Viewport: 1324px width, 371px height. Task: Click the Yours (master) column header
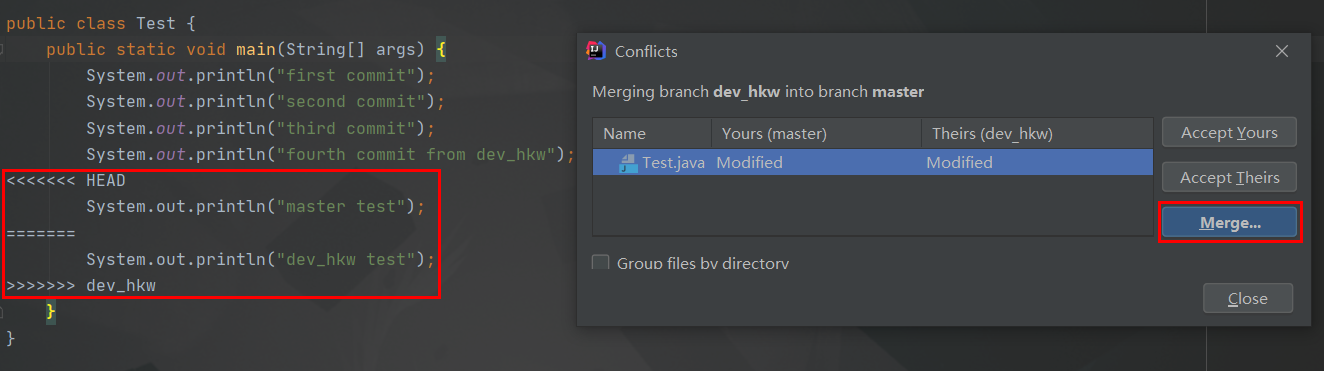816,133
